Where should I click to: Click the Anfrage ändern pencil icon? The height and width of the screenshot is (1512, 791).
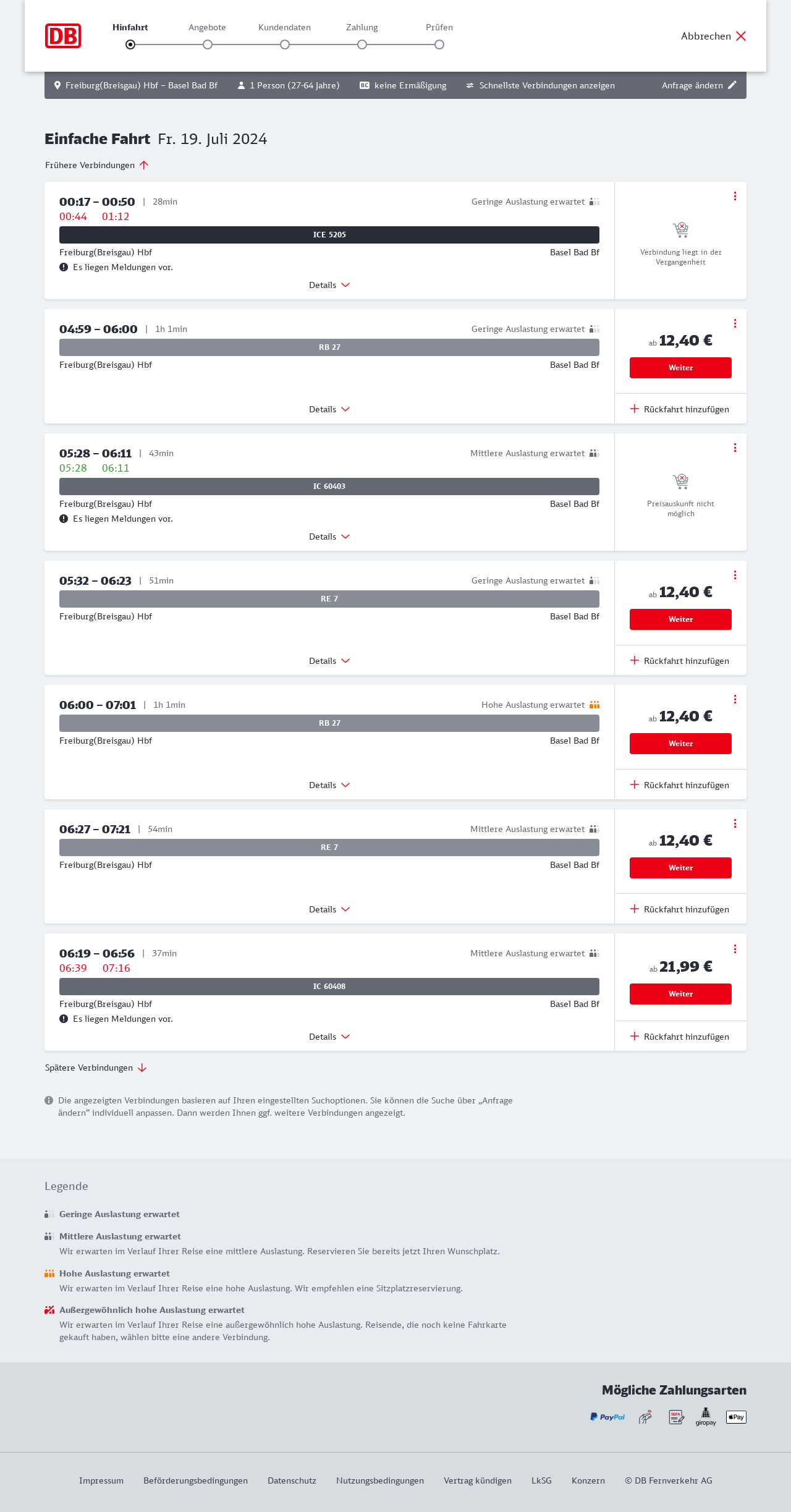(732, 85)
